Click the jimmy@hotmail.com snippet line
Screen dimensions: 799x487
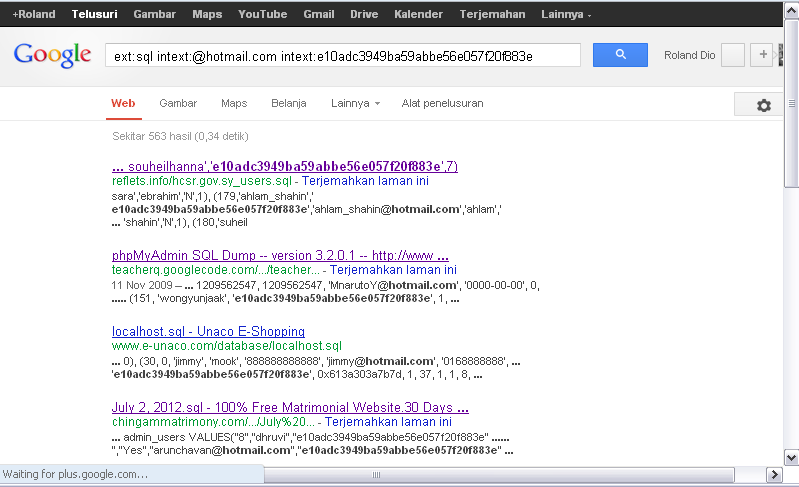pyautogui.click(x=316, y=362)
